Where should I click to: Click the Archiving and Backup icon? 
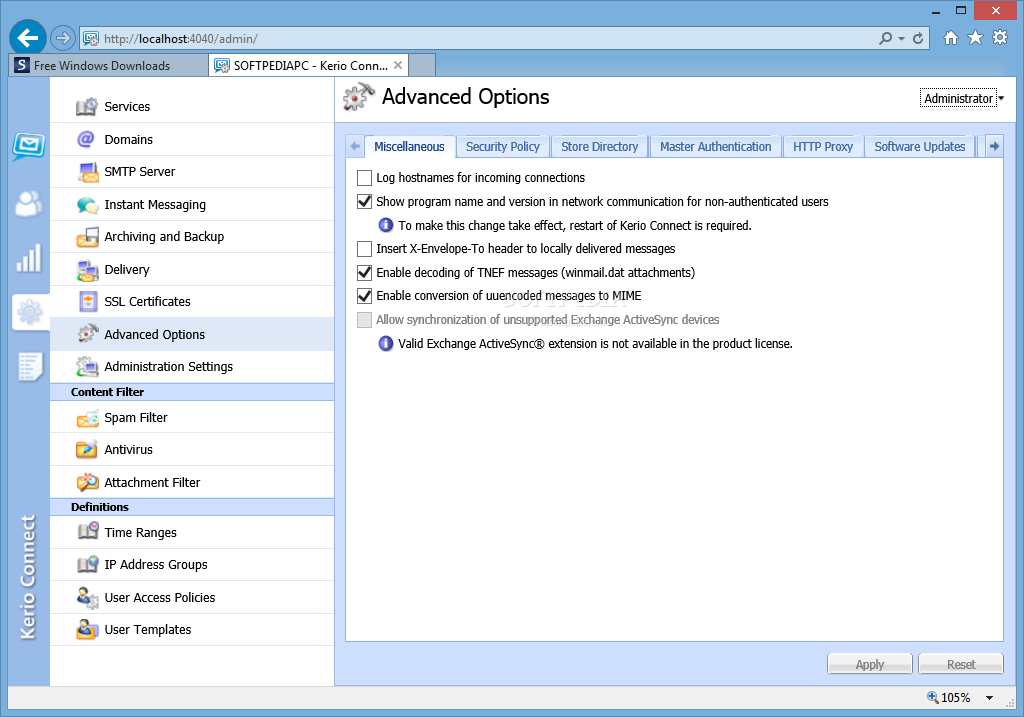(87, 236)
